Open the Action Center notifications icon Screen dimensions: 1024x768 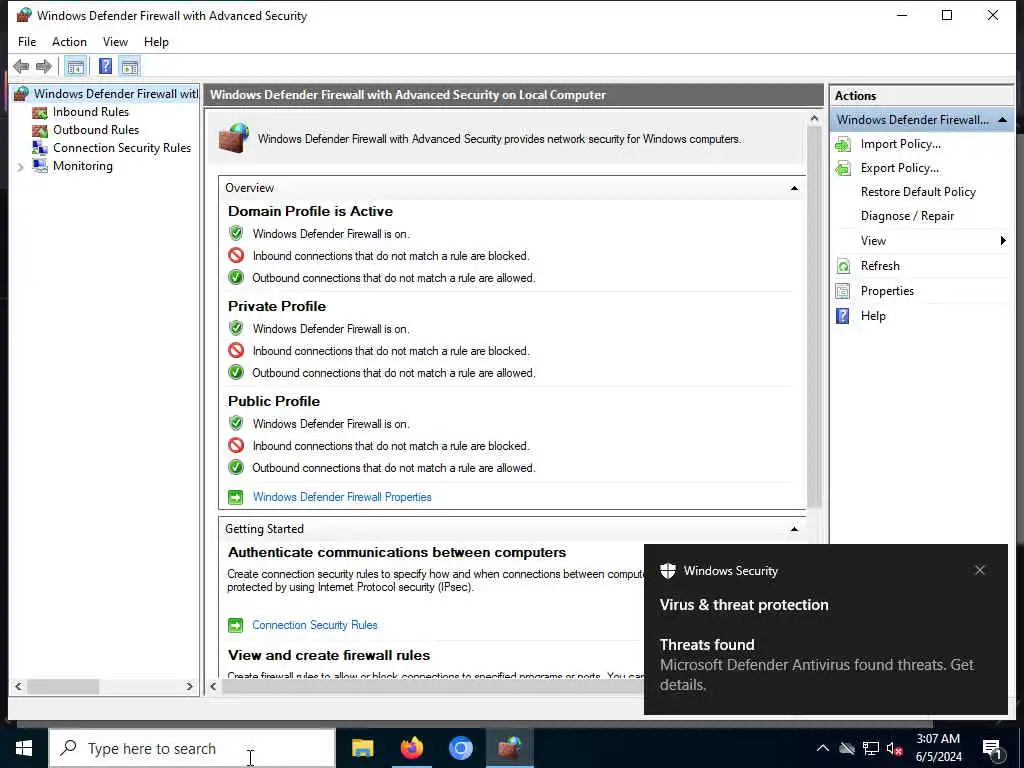click(992, 749)
